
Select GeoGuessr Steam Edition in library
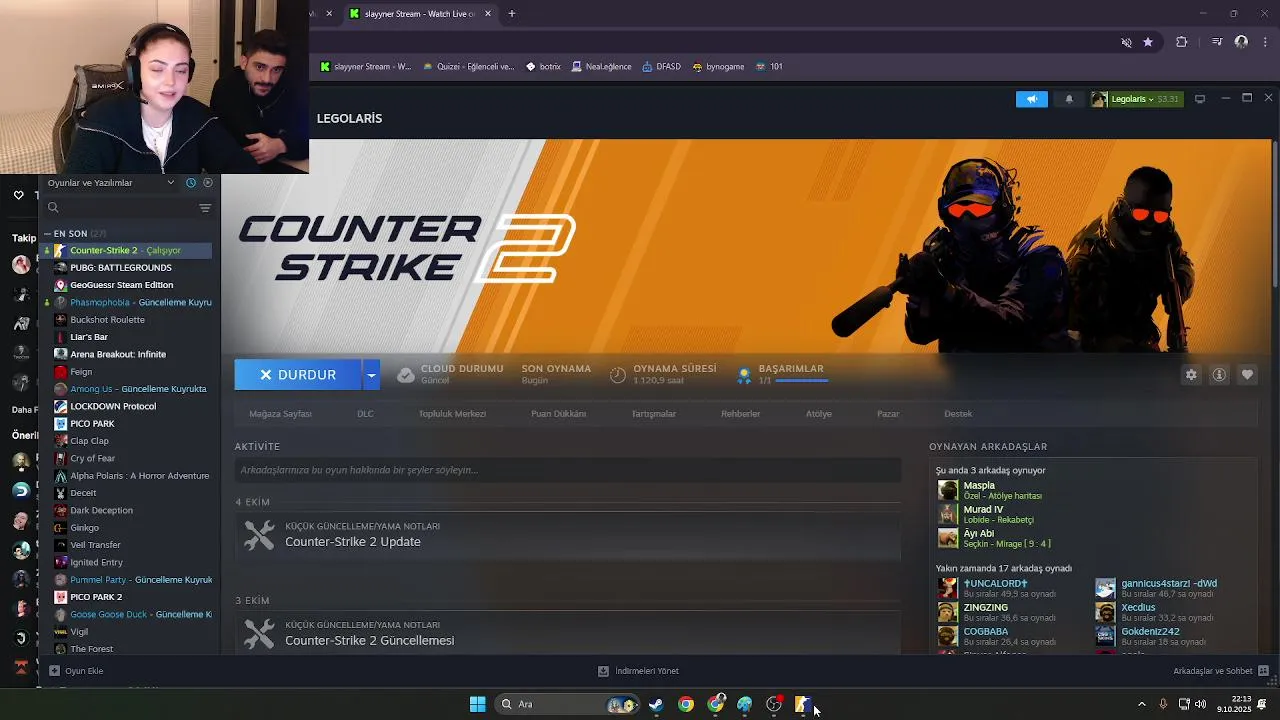coord(126,285)
